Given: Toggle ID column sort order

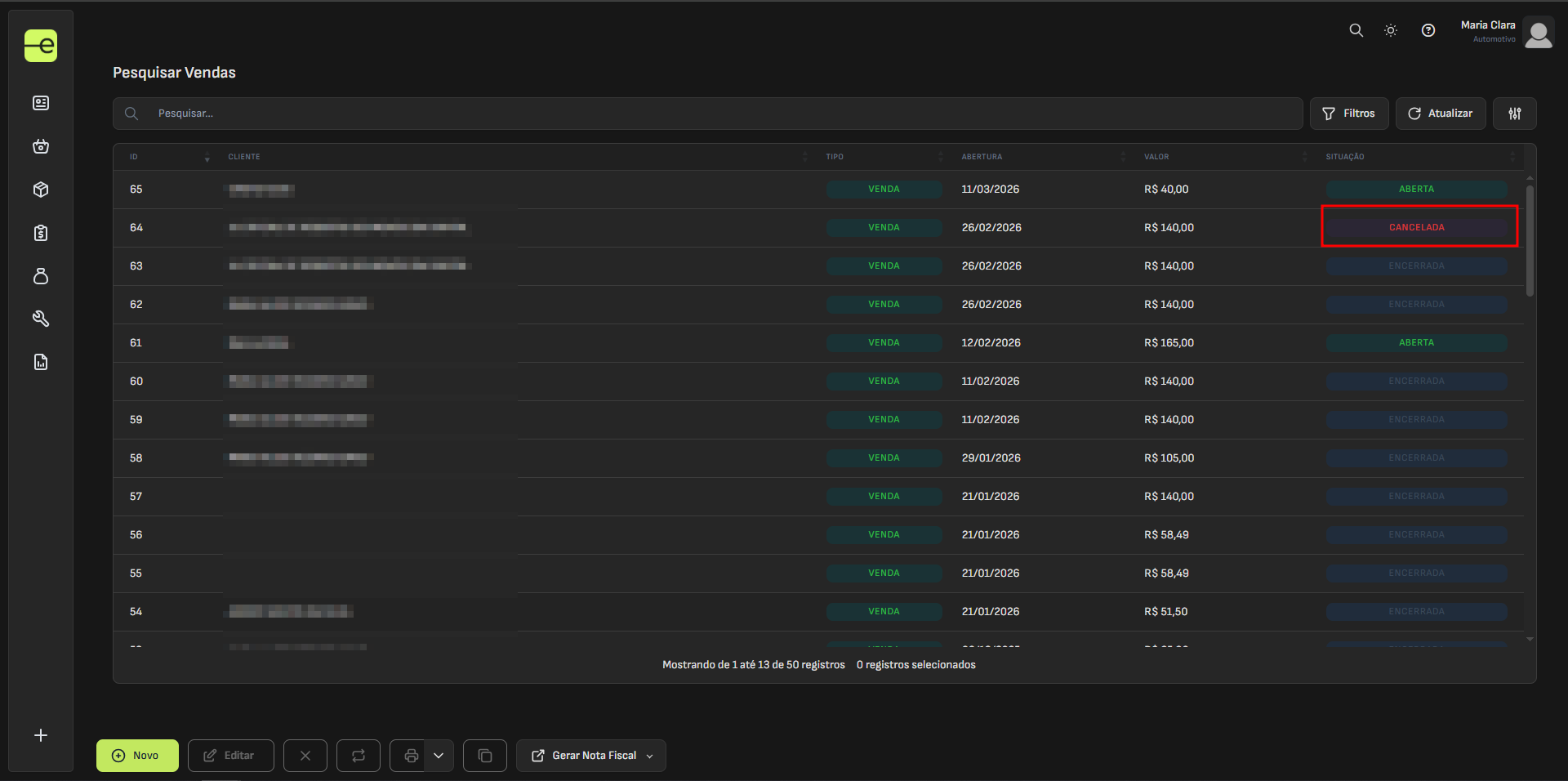Looking at the screenshot, I should (x=207, y=157).
